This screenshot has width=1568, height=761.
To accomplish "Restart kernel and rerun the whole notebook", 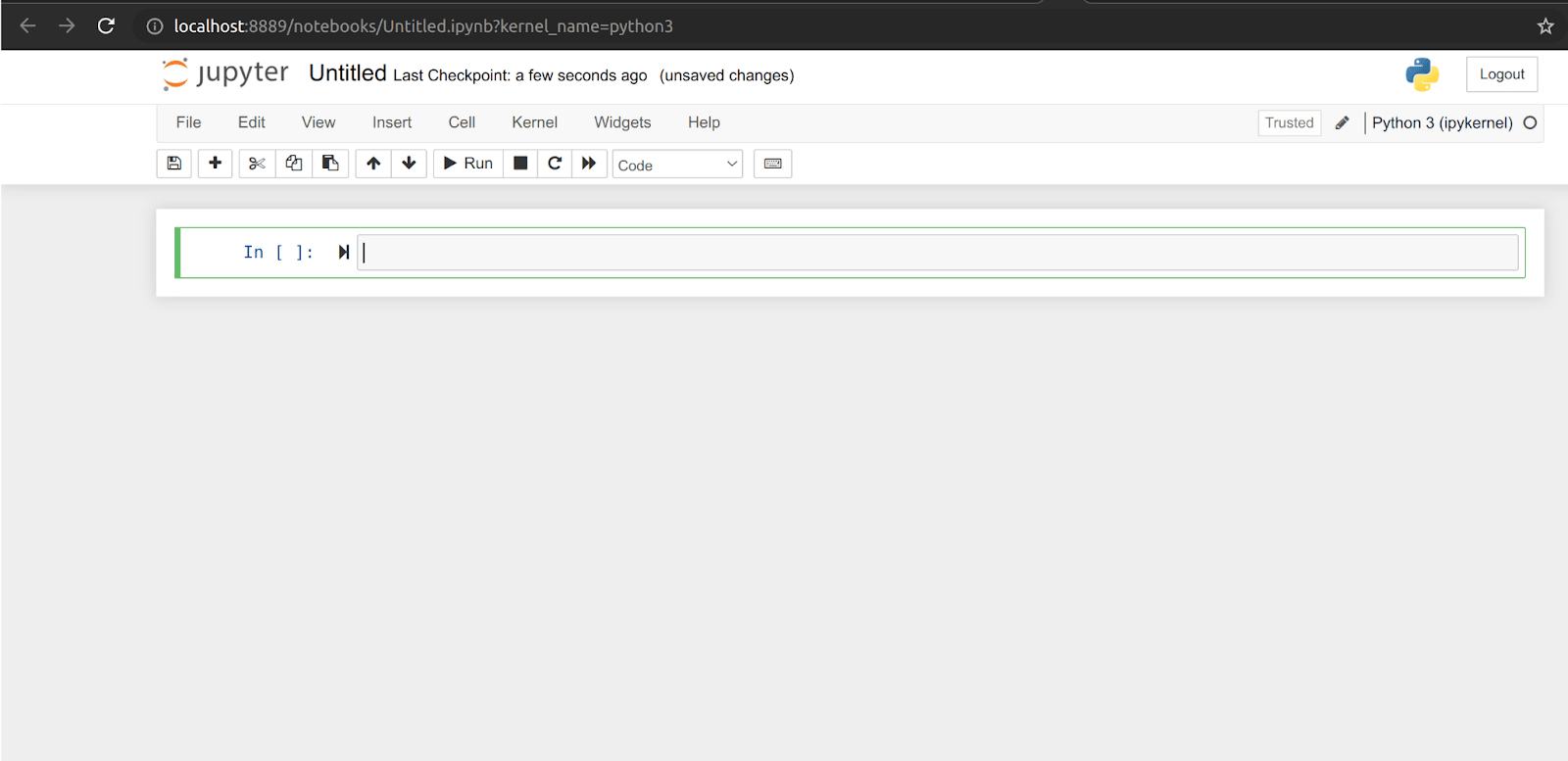I will (x=589, y=164).
